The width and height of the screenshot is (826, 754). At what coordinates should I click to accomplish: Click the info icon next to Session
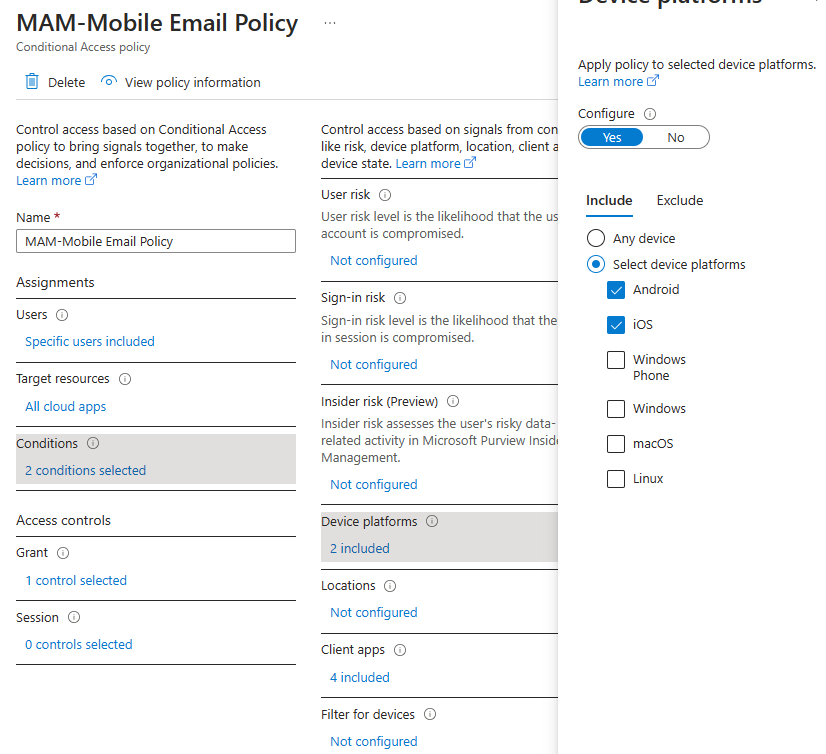tap(74, 617)
